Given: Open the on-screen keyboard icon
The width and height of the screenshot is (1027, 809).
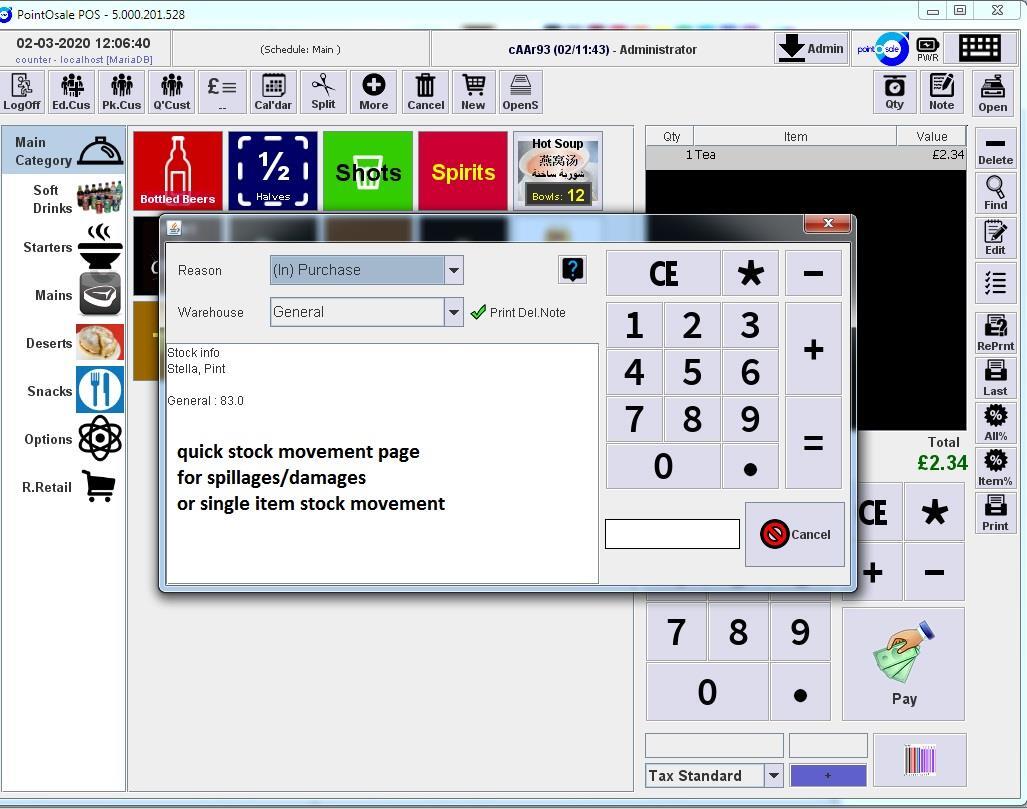Looking at the screenshot, I should click(980, 48).
